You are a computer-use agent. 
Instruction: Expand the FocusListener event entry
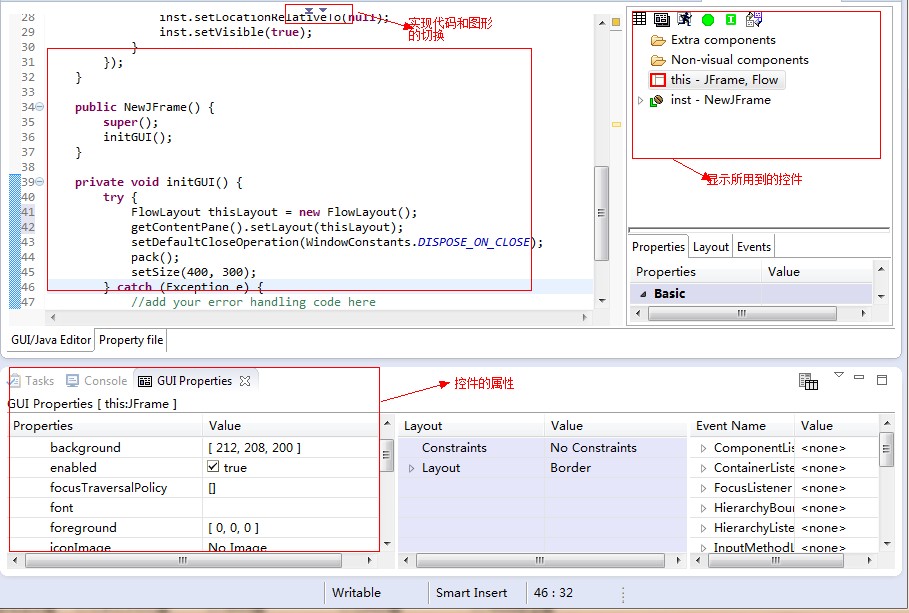(703, 488)
